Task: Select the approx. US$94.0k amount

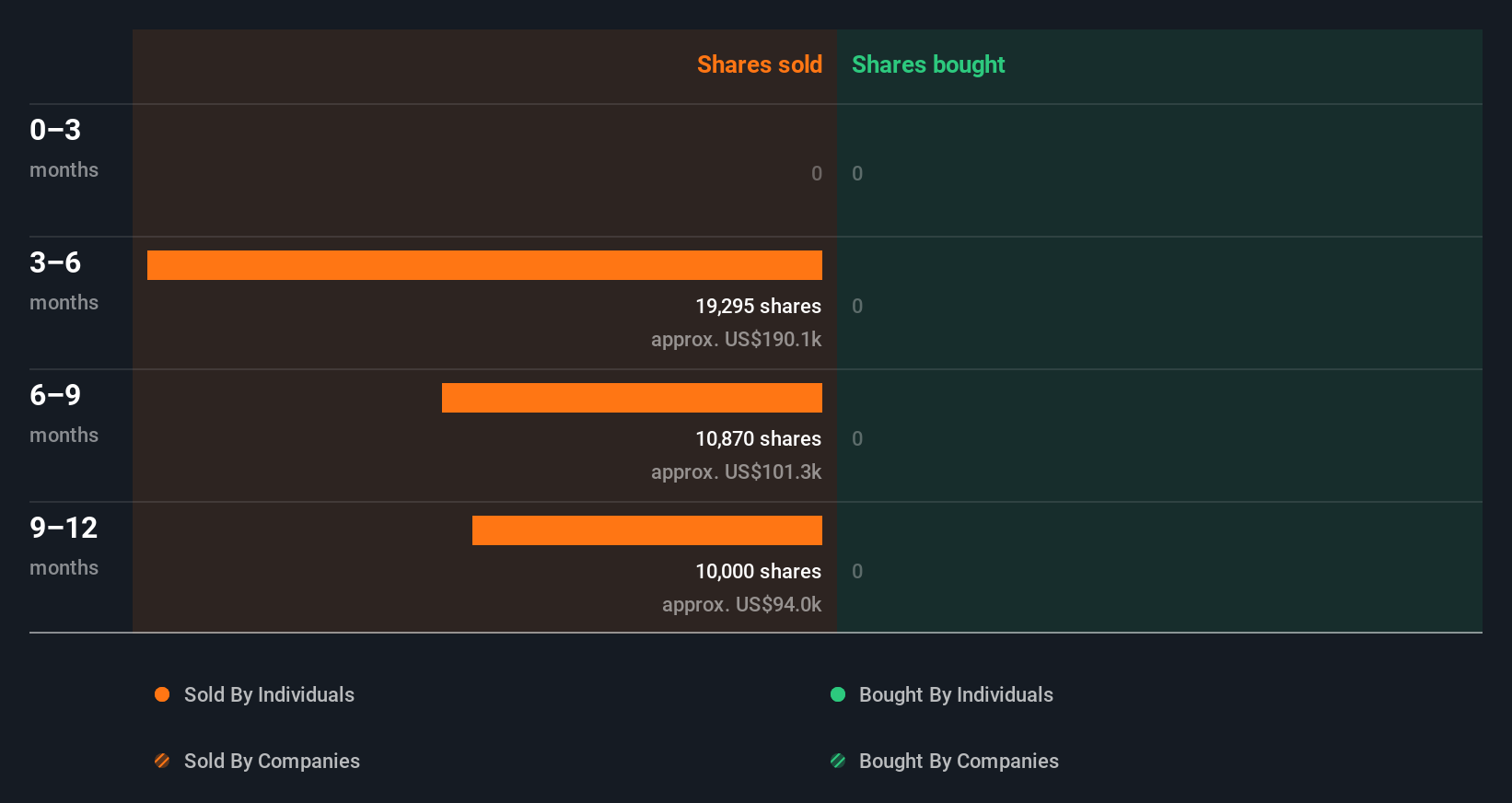Action: [741, 605]
